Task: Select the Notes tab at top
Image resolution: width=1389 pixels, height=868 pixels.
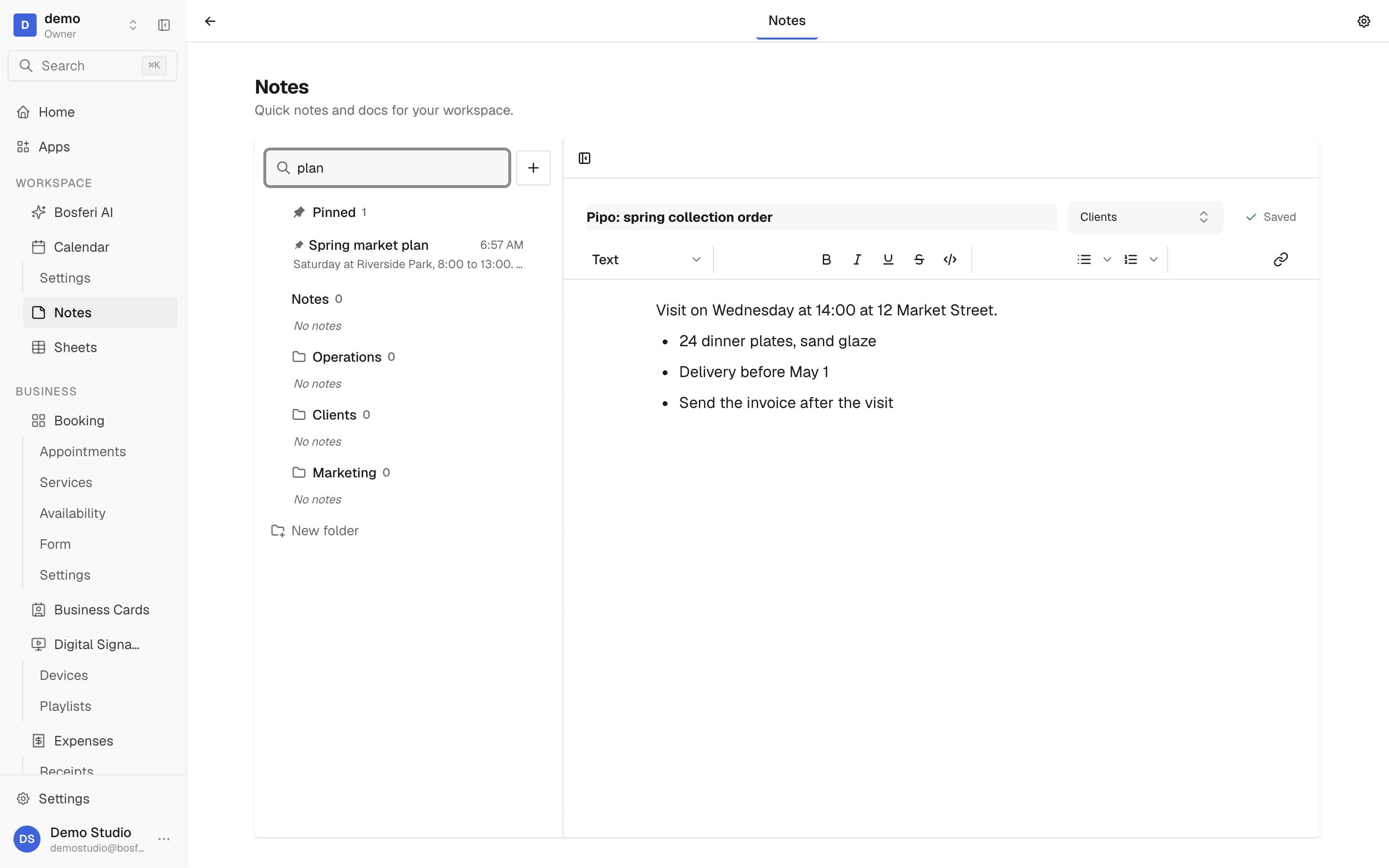Action: click(786, 21)
